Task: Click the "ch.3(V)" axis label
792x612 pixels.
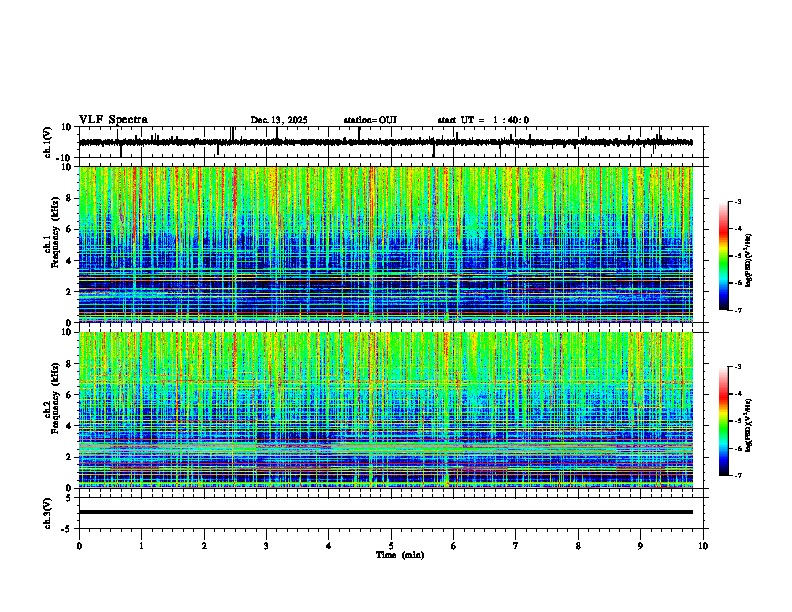Action: click(48, 513)
